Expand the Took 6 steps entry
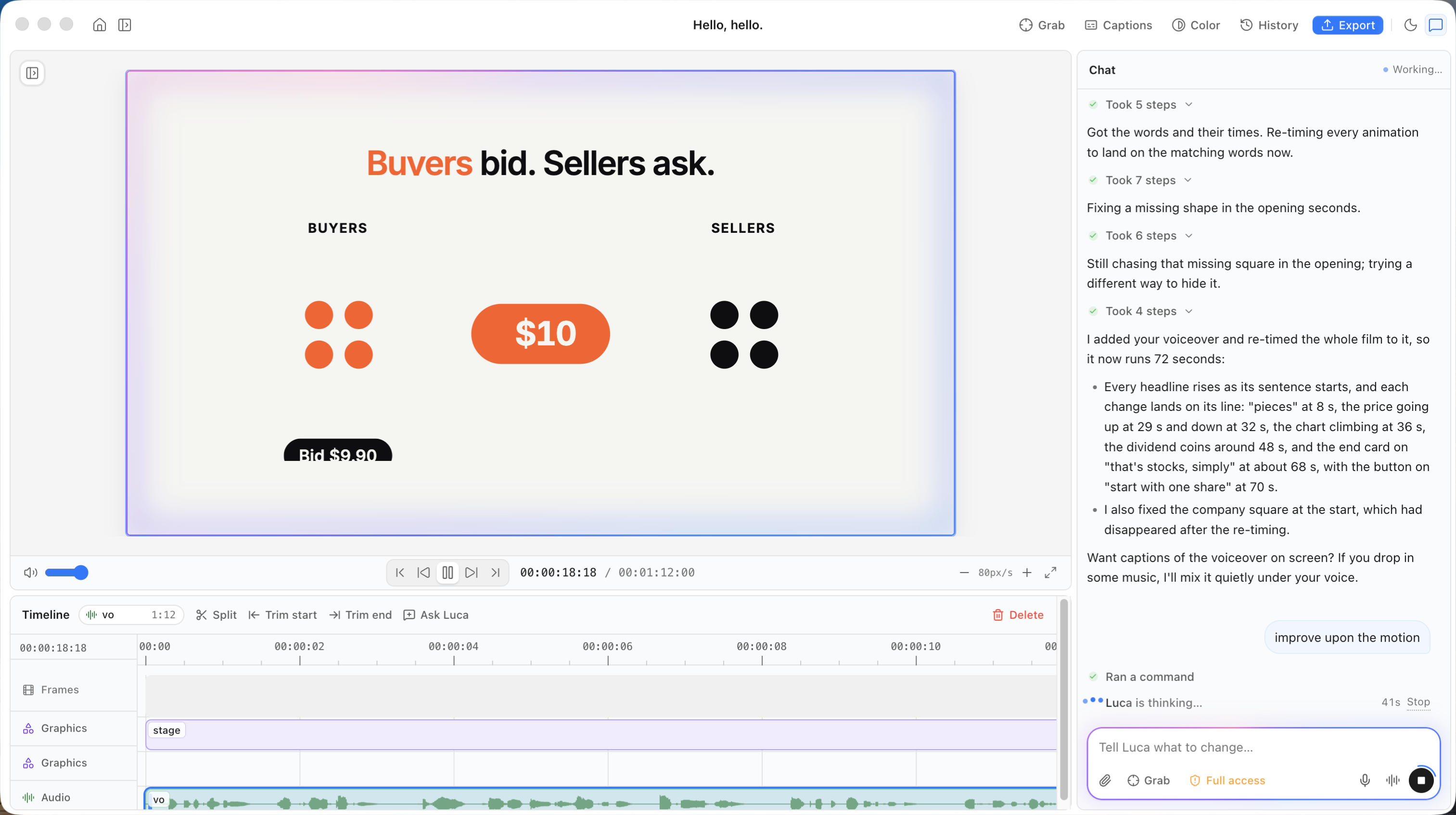This screenshot has width=1456, height=815. (1141, 236)
